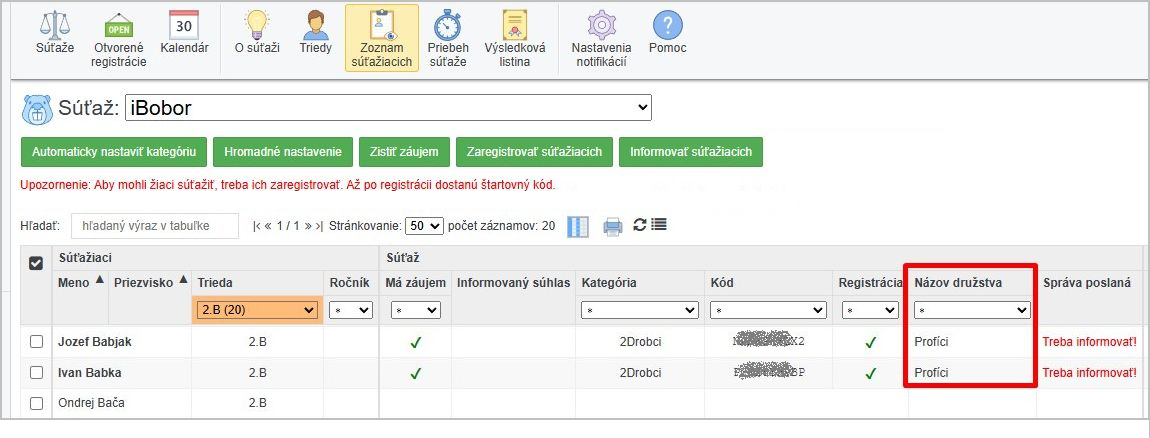Open Výsledková listina certificate icon
Image resolution: width=1150 pixels, height=438 pixels.
click(515, 26)
